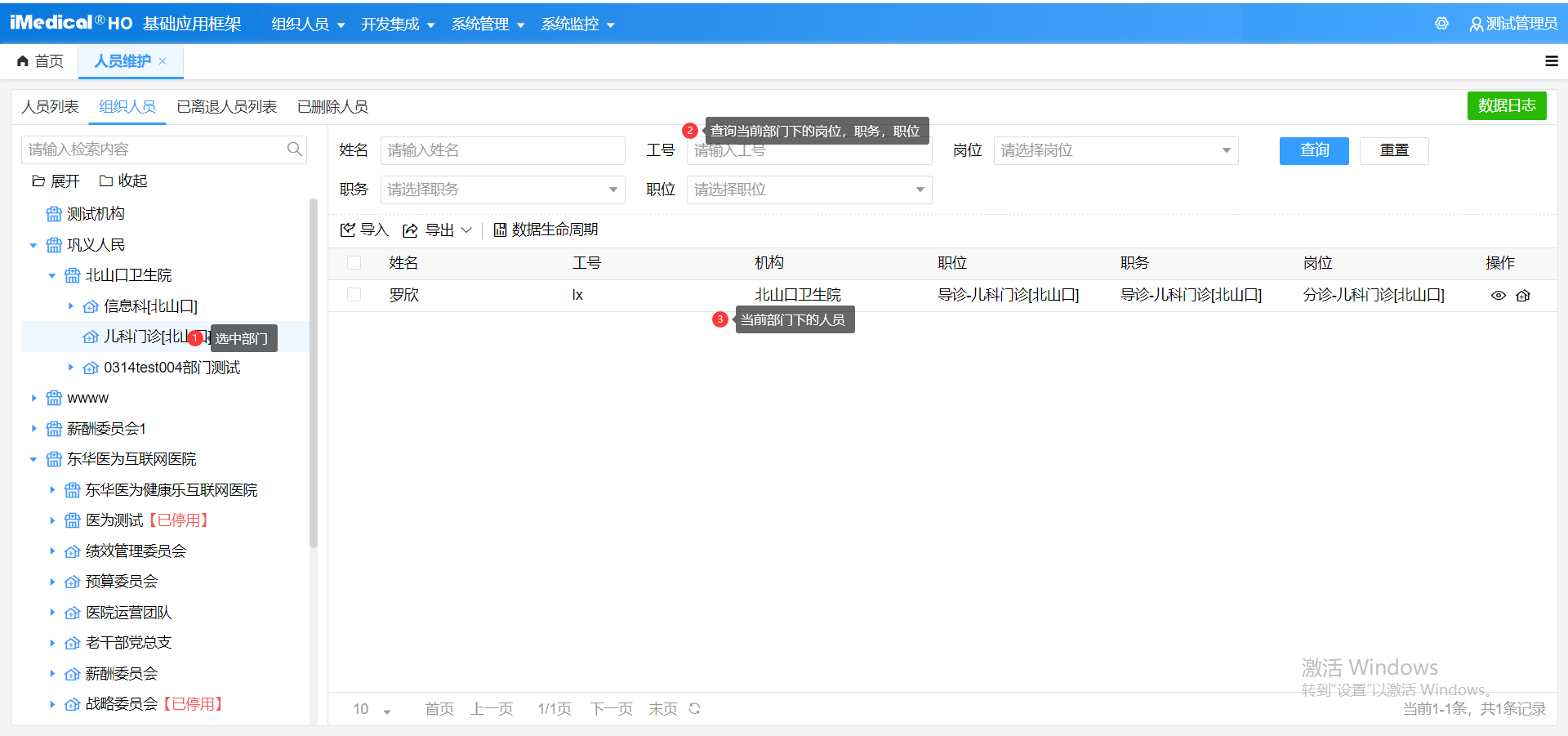View details of 罗欣 with eye icon

(1499, 296)
